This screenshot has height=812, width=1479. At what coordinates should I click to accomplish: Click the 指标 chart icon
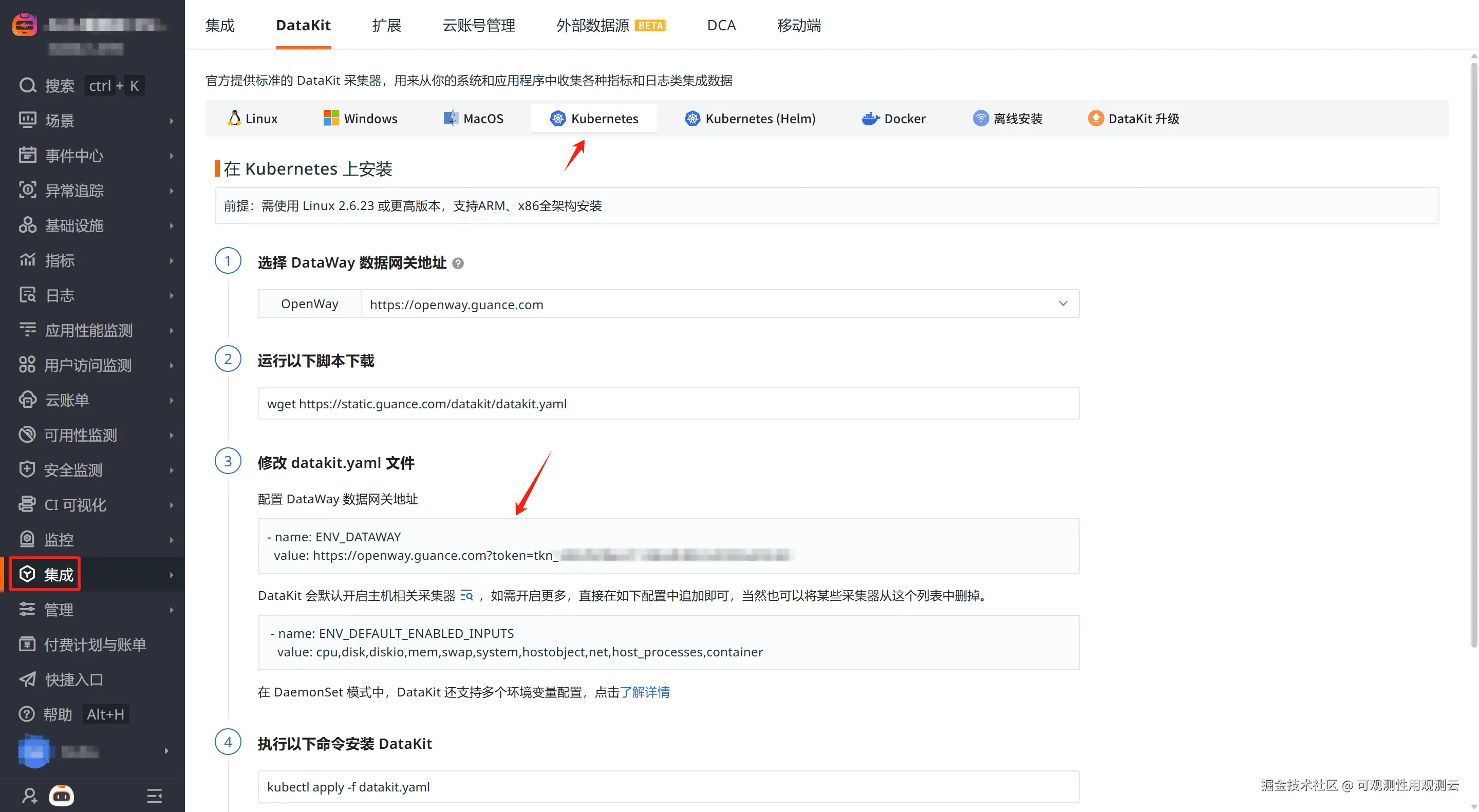coord(28,260)
